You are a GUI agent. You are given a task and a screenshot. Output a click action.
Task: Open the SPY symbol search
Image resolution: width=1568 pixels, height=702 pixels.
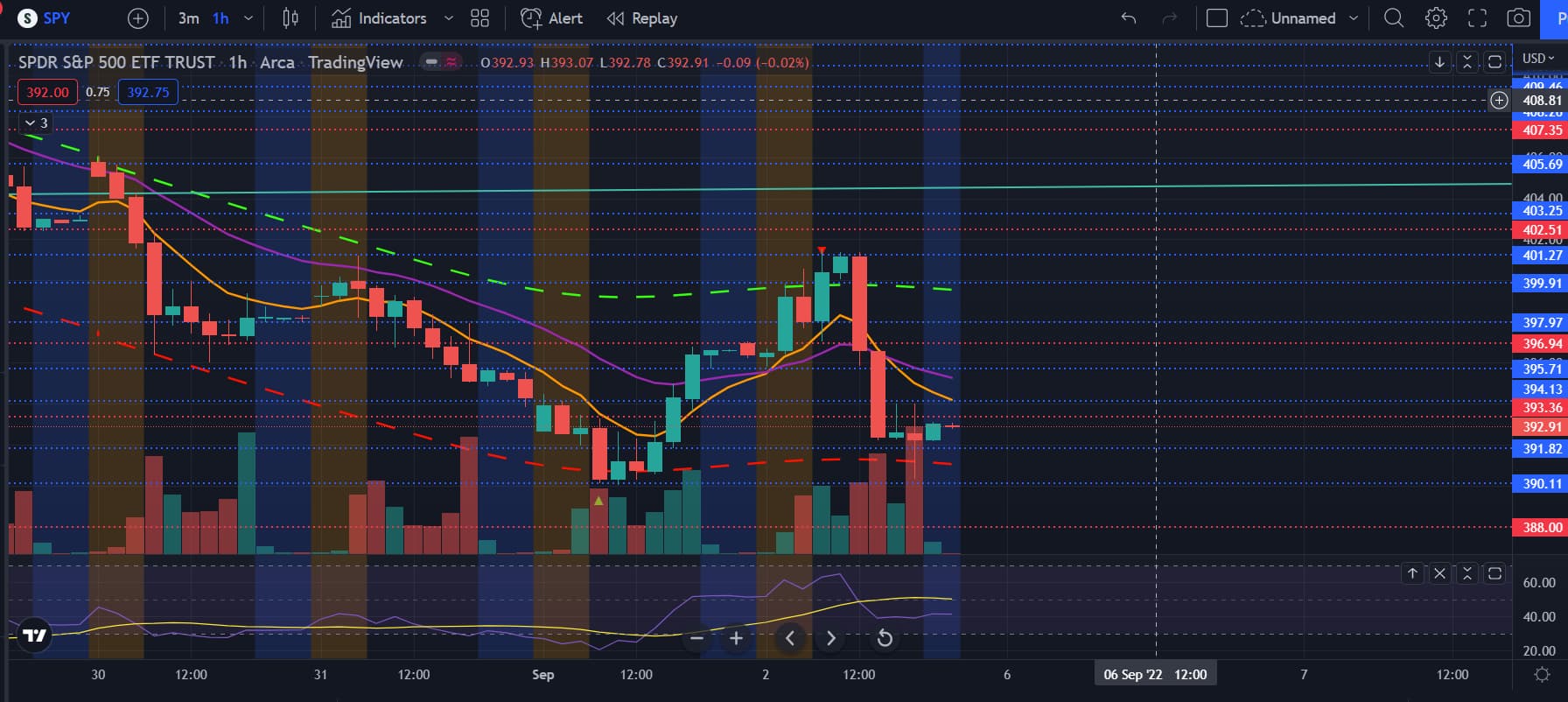(x=44, y=18)
